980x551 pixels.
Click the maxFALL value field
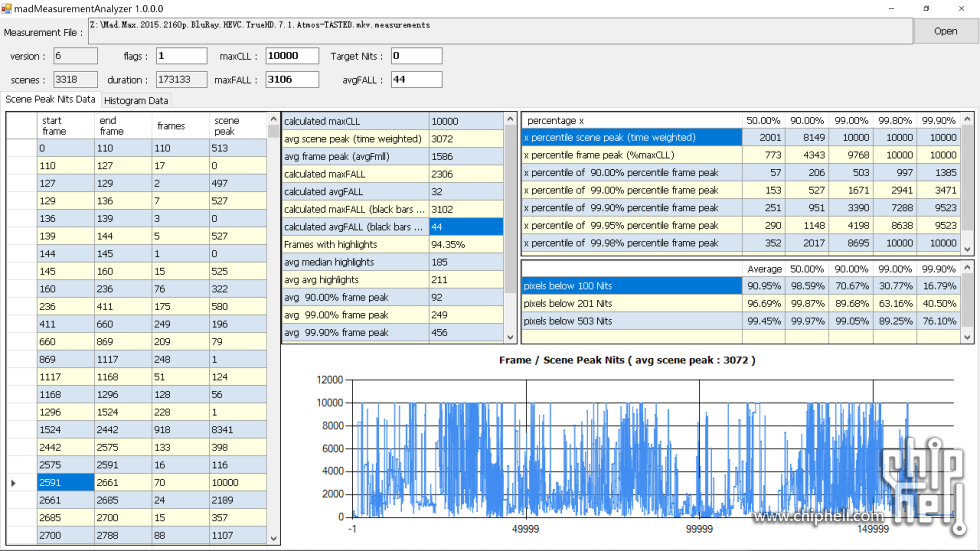click(x=291, y=80)
